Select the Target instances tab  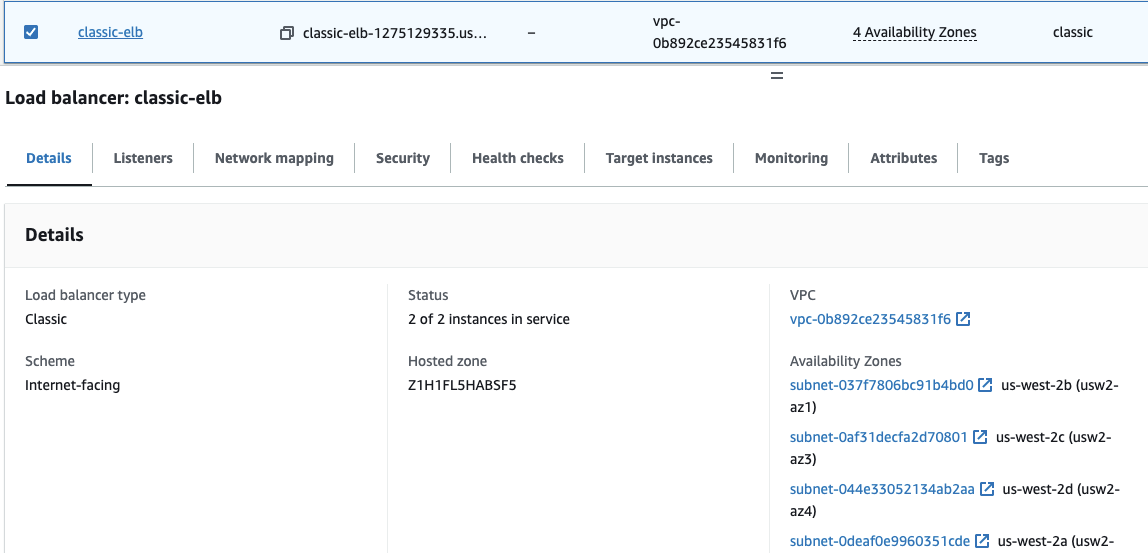pyautogui.click(x=659, y=158)
